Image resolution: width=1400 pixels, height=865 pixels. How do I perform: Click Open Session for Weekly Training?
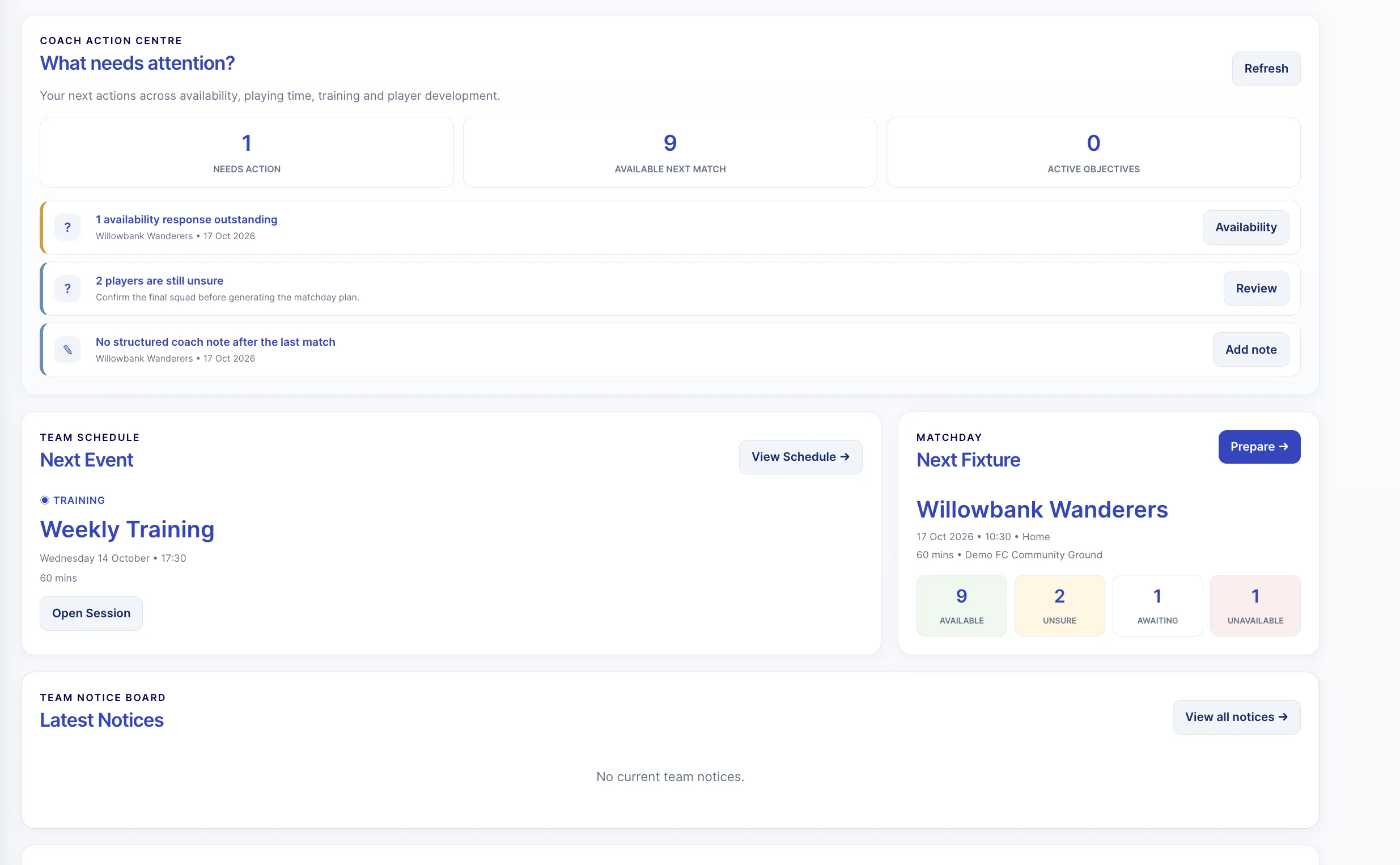click(x=91, y=614)
